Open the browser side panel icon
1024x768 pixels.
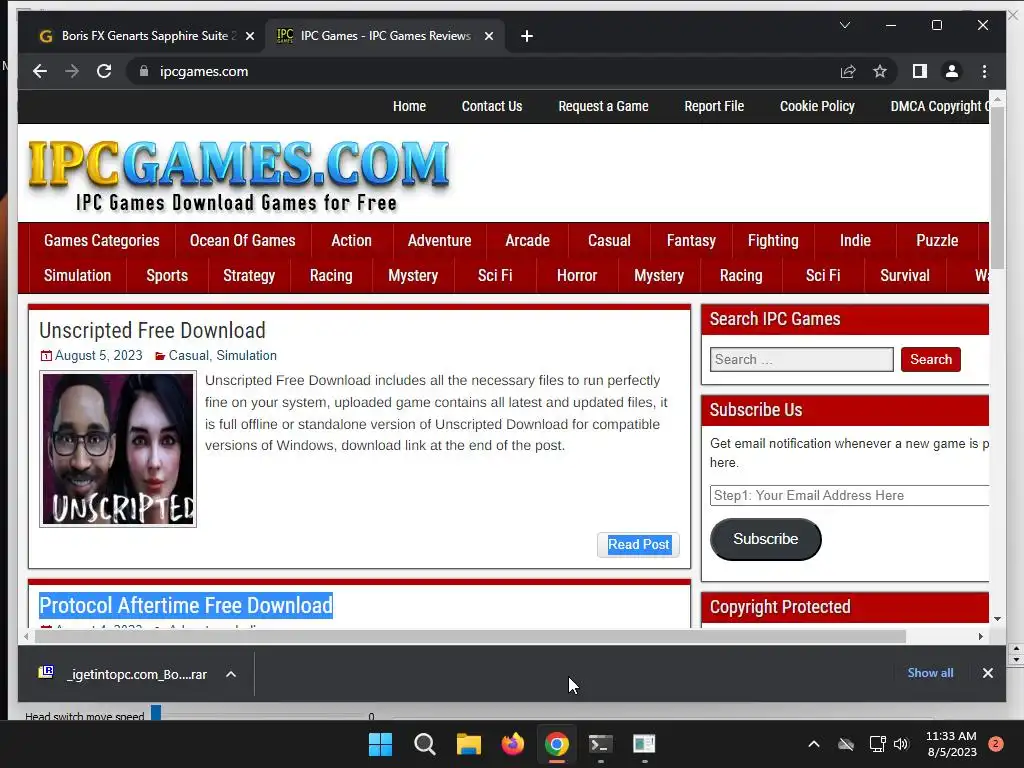click(x=920, y=71)
